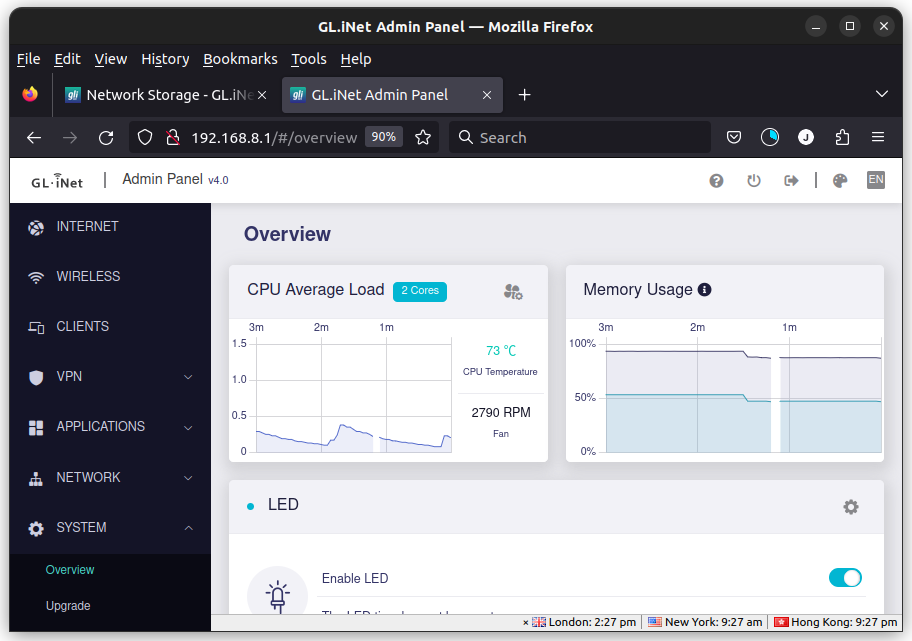Click the 2 Cores badge
Image resolution: width=912 pixels, height=641 pixels.
[x=420, y=291]
